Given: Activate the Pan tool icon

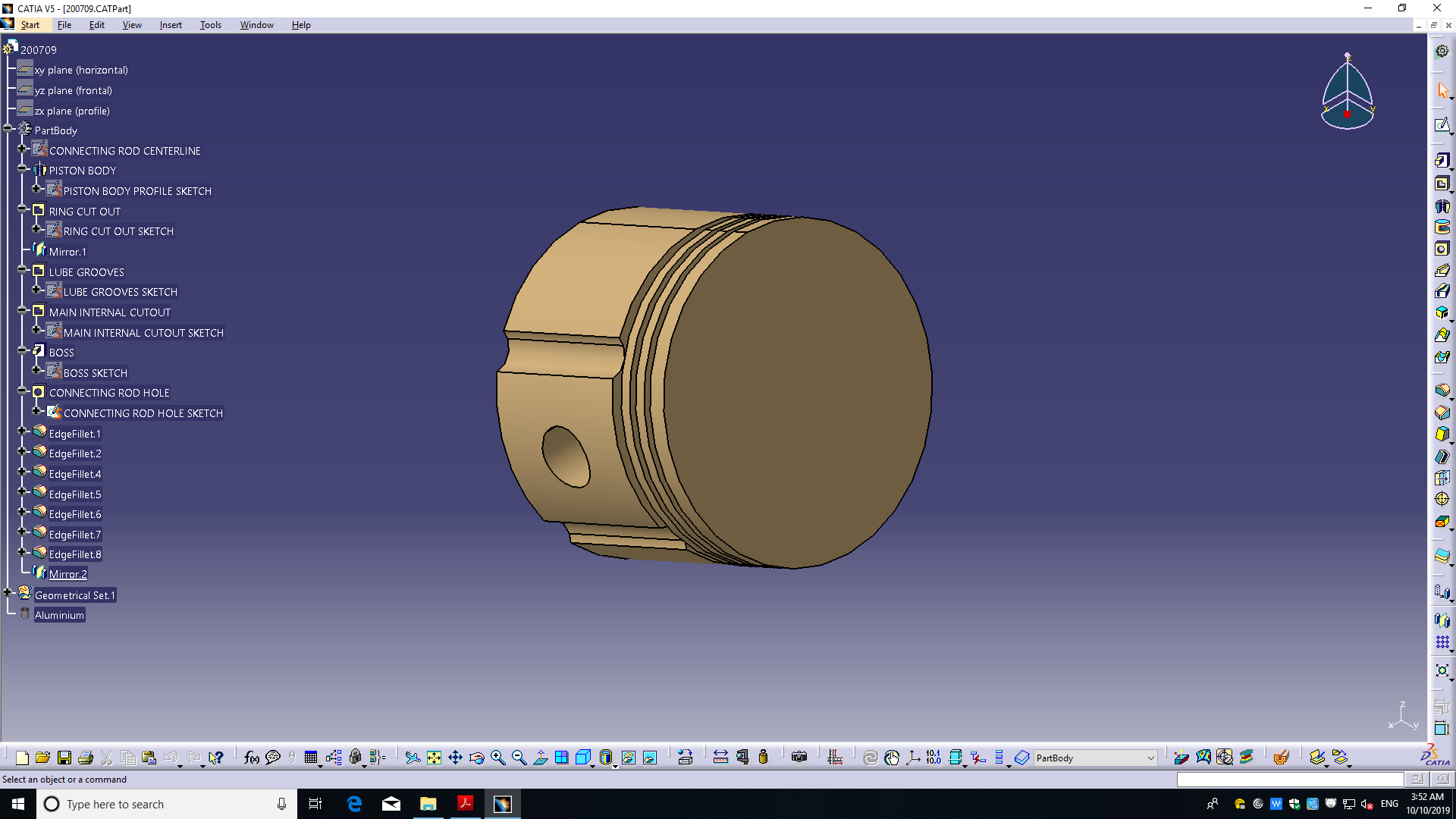Looking at the screenshot, I should tap(455, 758).
